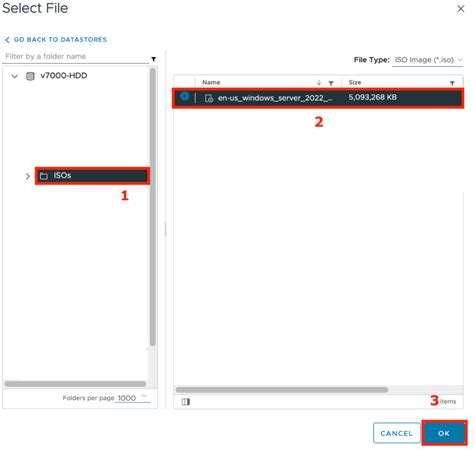474x452 pixels.
Task: Click the folder name filter funnel icon
Action: coord(153,59)
